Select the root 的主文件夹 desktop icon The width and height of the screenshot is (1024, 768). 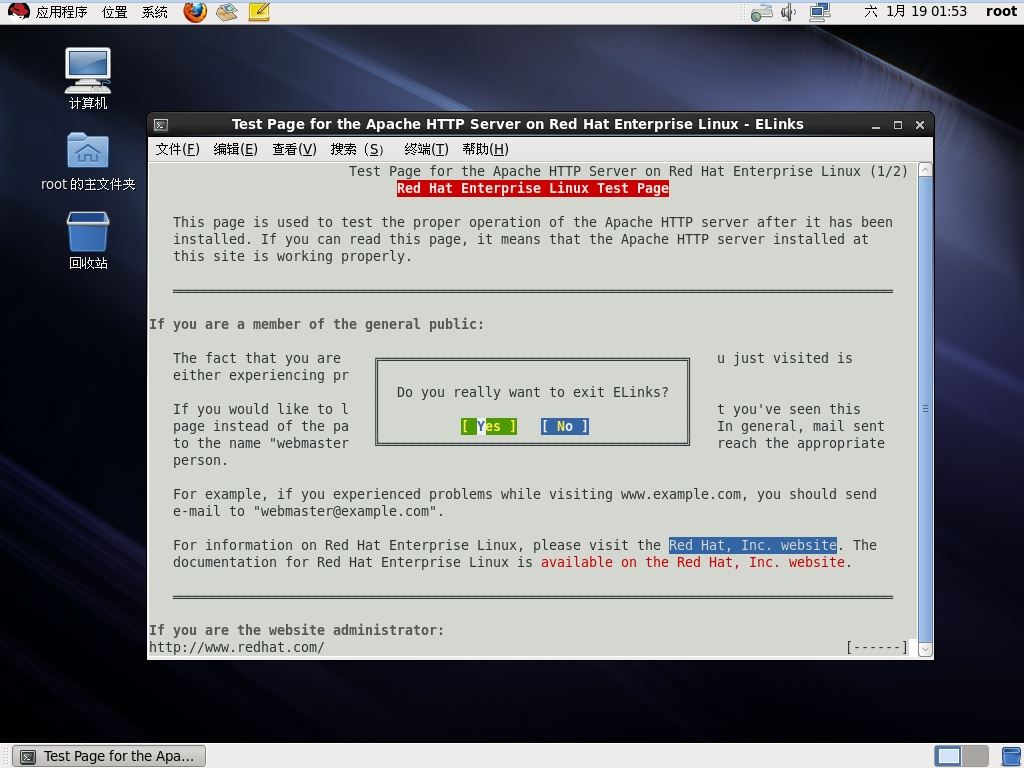(x=88, y=161)
